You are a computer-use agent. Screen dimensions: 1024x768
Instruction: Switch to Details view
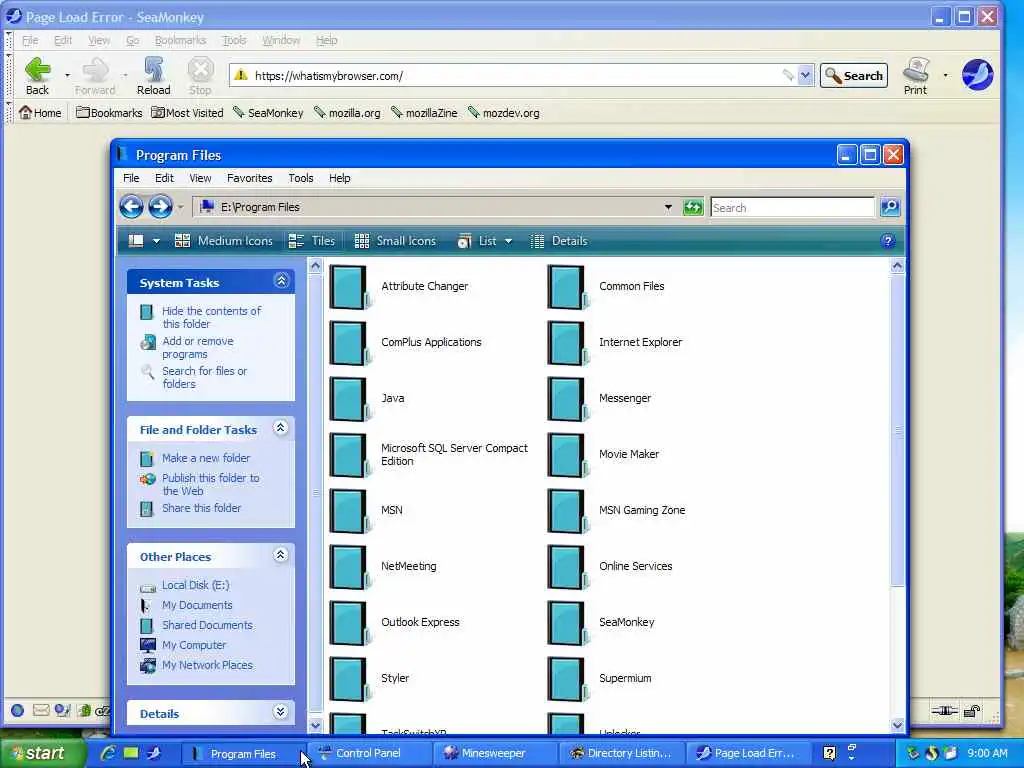click(559, 241)
